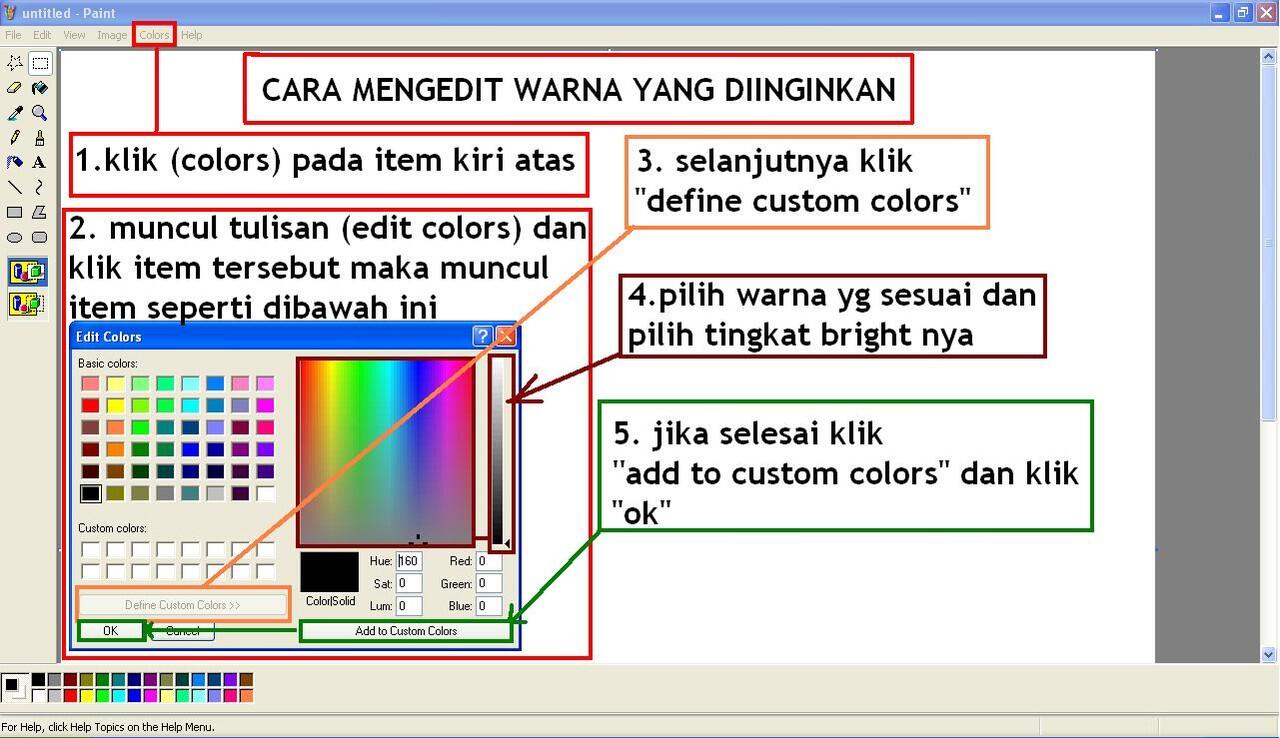Pick bright yellow in the palette

pyautogui.click(x=86, y=696)
